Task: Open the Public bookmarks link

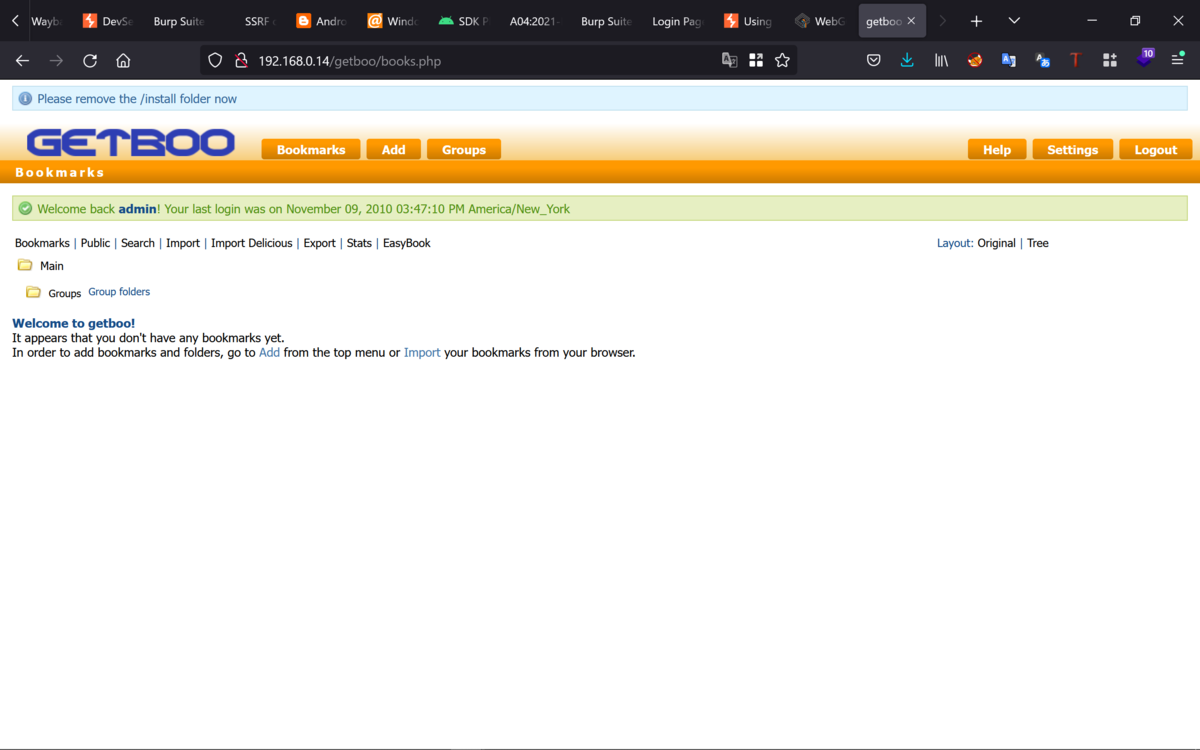Action: pos(95,243)
